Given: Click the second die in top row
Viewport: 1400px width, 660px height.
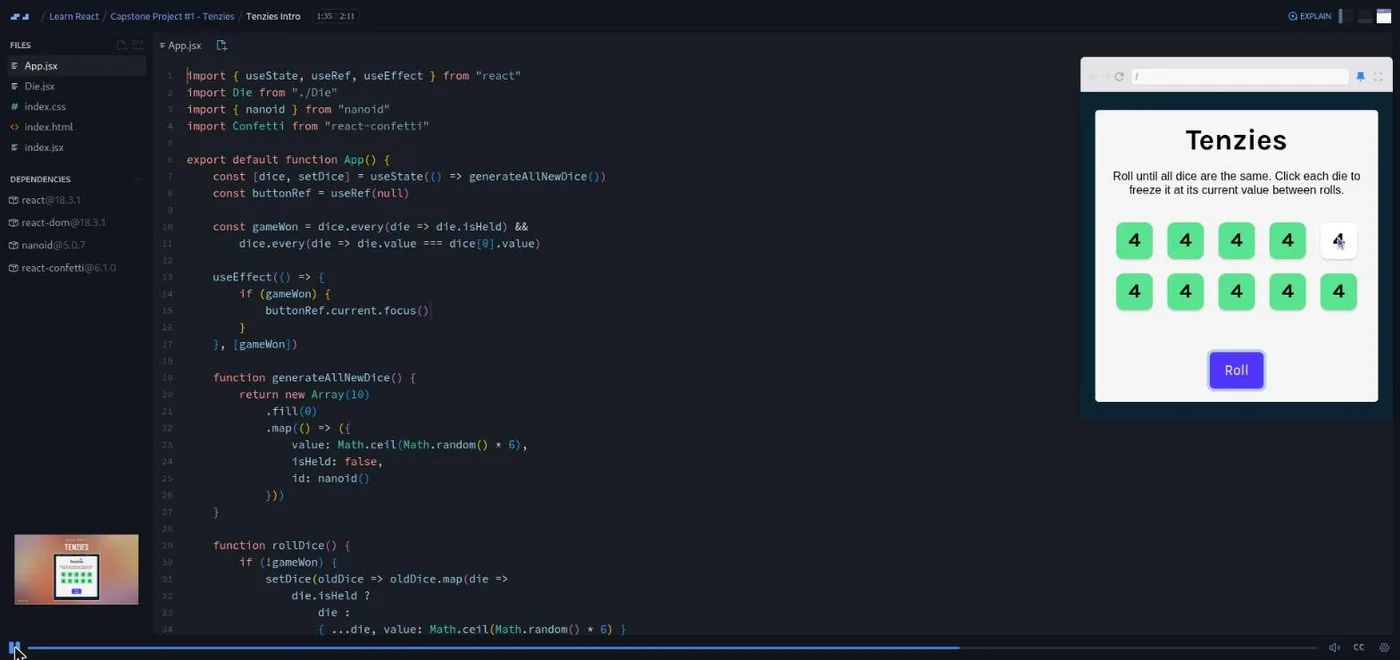Looking at the screenshot, I should coord(1185,240).
